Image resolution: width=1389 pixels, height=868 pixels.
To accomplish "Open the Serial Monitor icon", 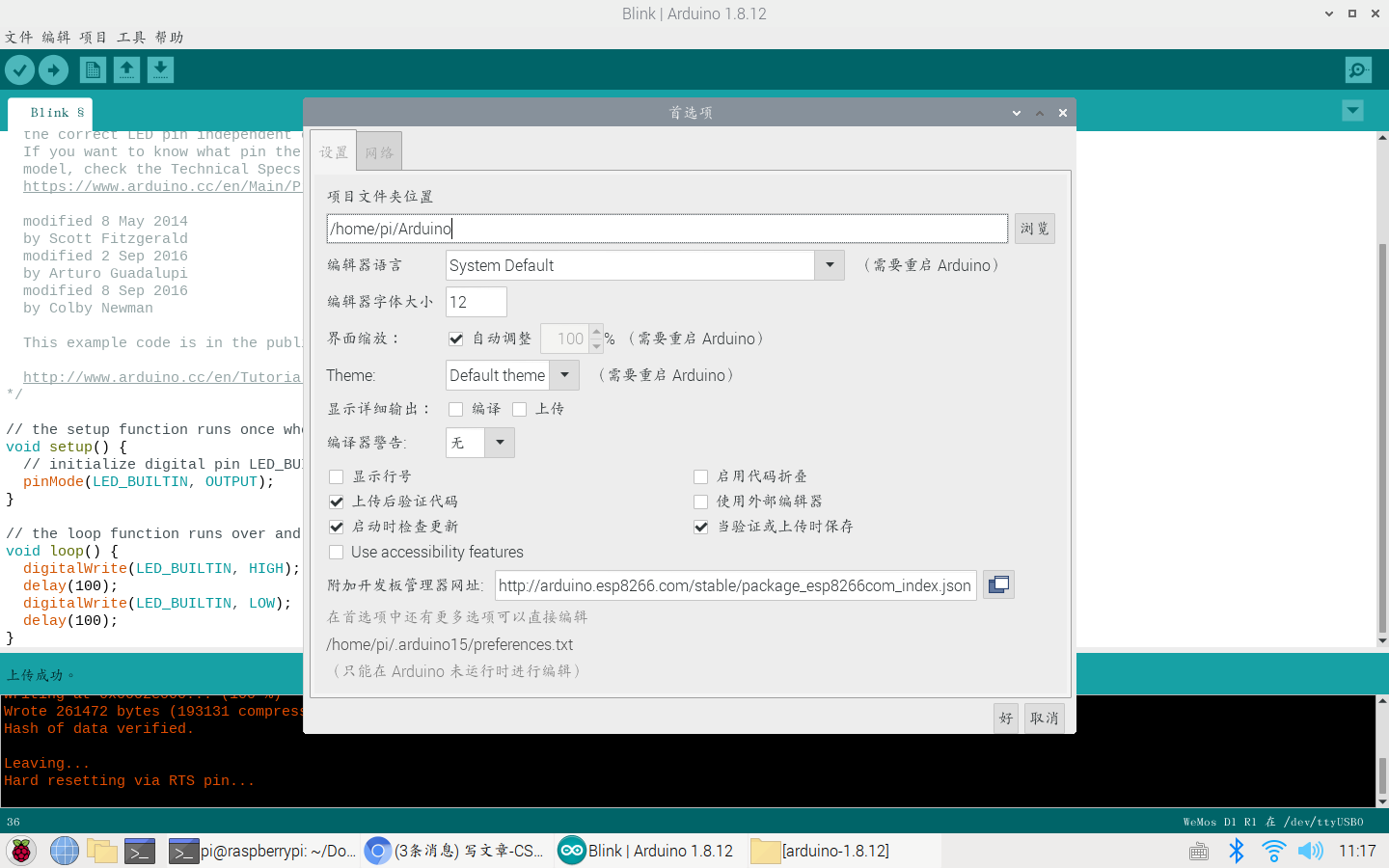I will tap(1357, 69).
